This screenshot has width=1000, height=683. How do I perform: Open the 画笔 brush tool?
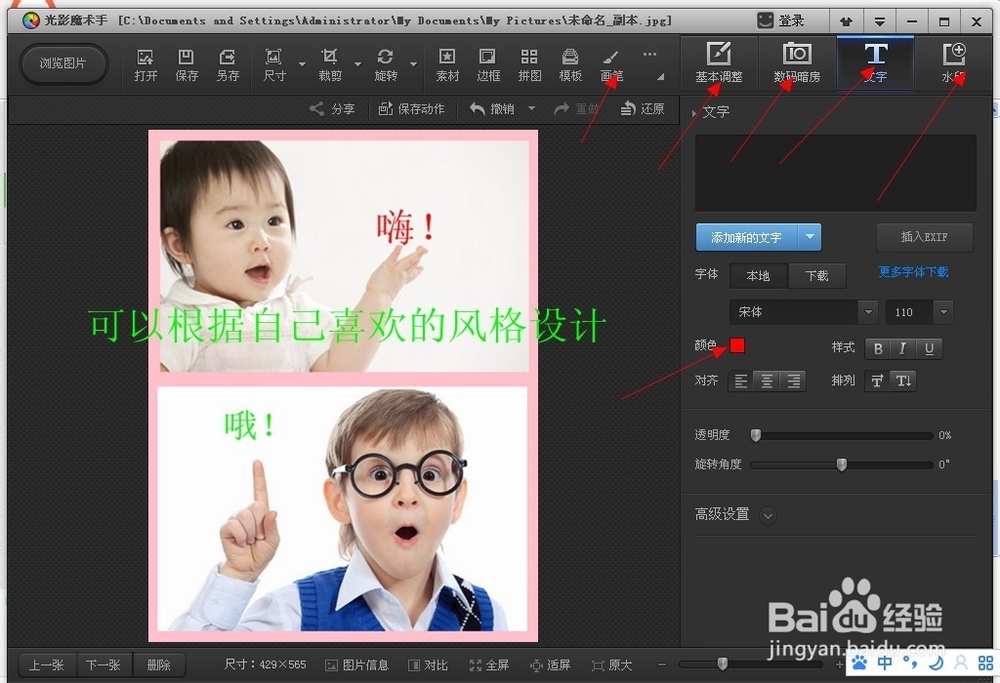coord(610,65)
